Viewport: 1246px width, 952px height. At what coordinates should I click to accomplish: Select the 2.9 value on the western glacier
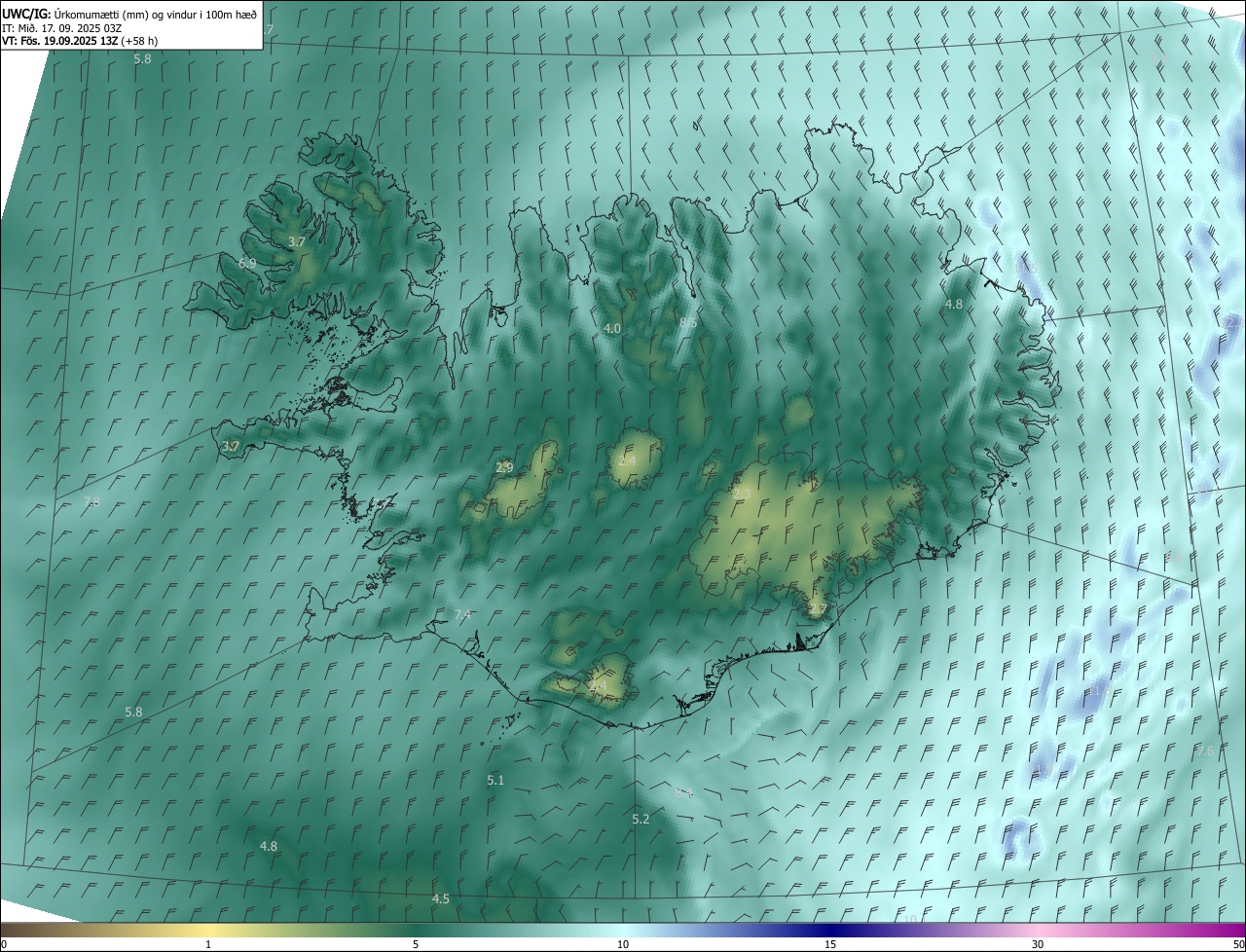[504, 468]
